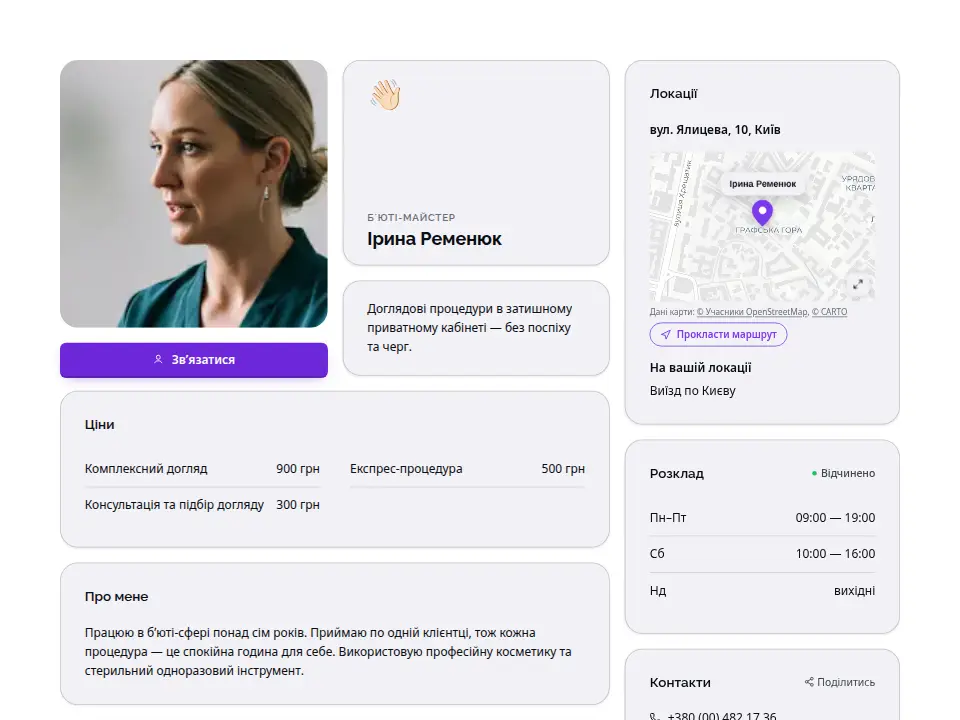Click the Виїзд по Києву text
This screenshot has width=960, height=720.
(692, 391)
